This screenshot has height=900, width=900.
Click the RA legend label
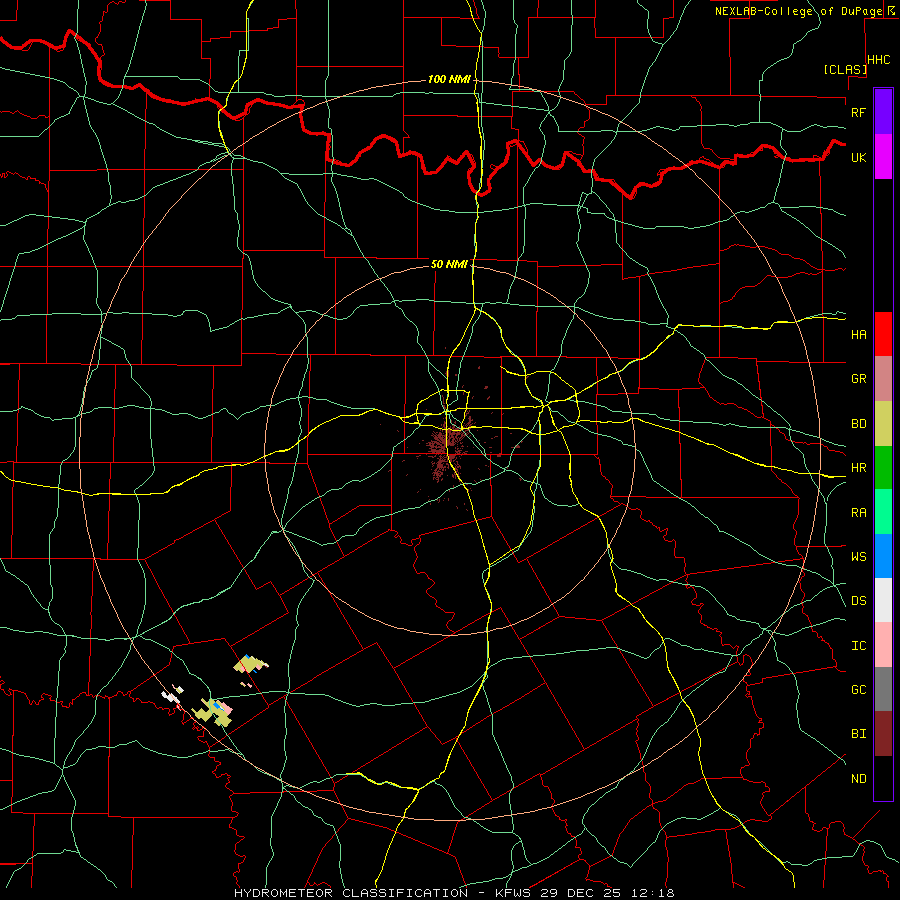[858, 512]
